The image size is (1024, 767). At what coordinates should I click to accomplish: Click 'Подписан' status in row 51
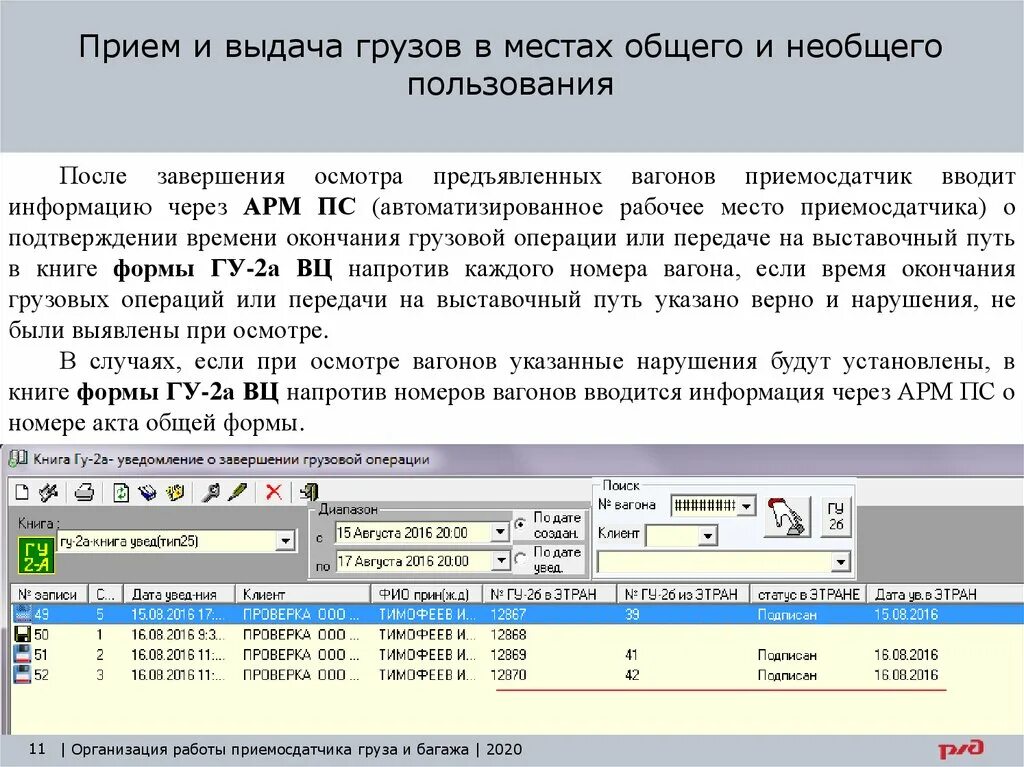pos(787,655)
